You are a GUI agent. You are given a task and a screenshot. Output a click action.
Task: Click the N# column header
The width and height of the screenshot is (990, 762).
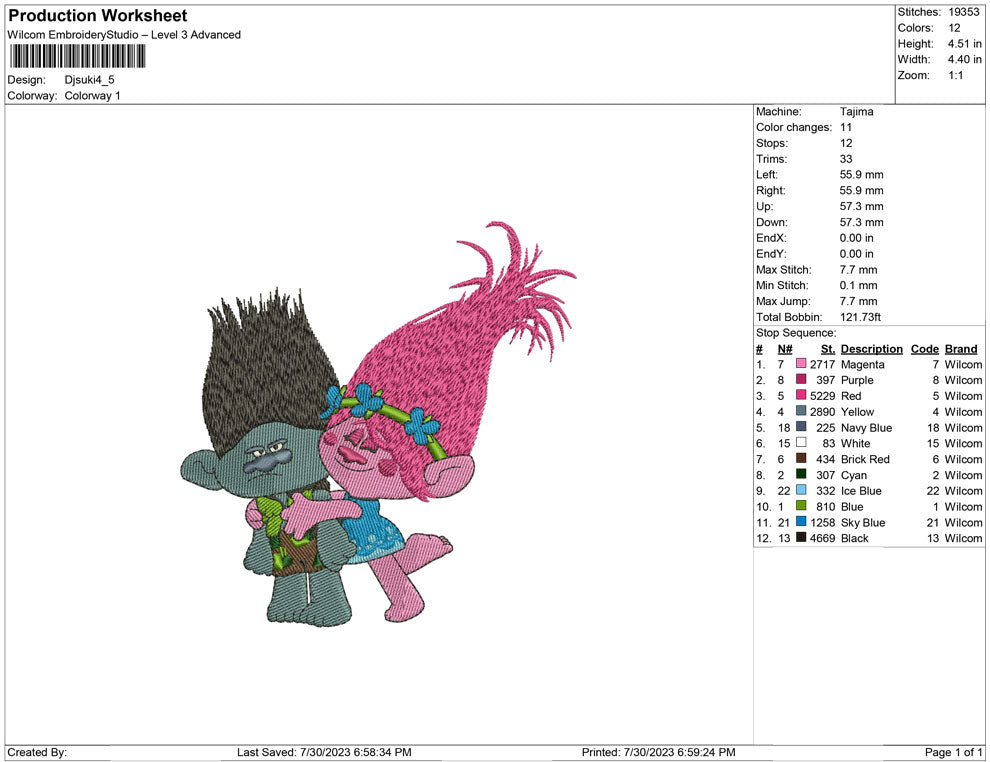[x=785, y=349]
